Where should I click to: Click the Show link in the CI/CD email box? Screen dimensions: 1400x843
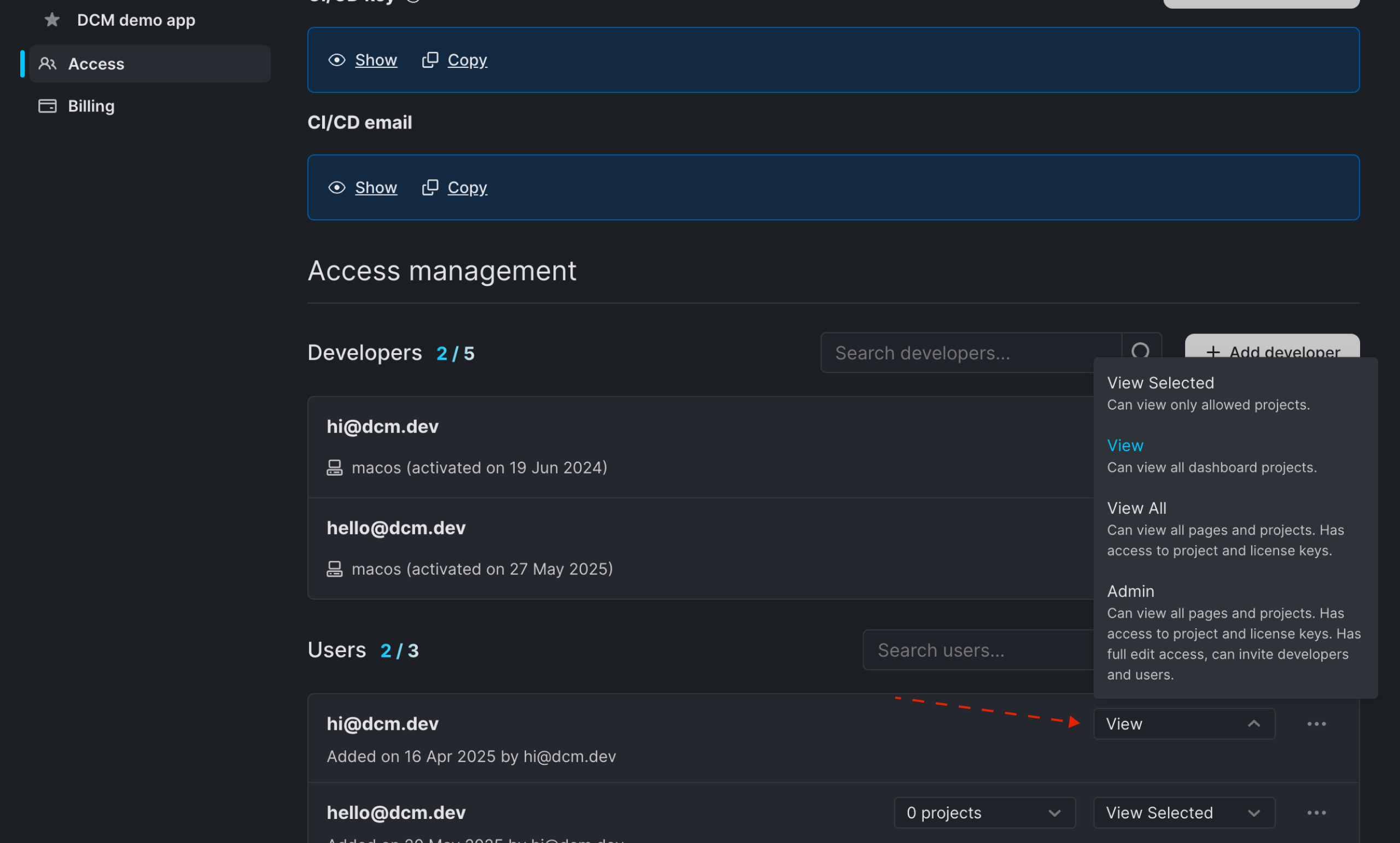coord(376,188)
